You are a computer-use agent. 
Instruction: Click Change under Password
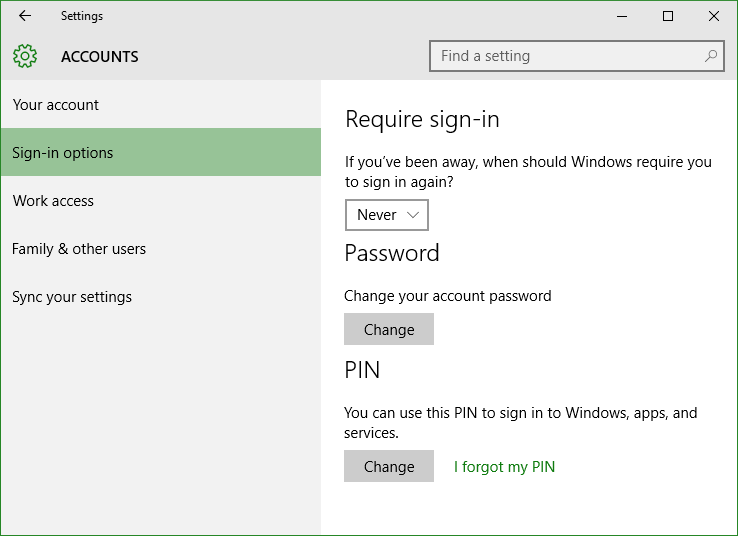(389, 329)
